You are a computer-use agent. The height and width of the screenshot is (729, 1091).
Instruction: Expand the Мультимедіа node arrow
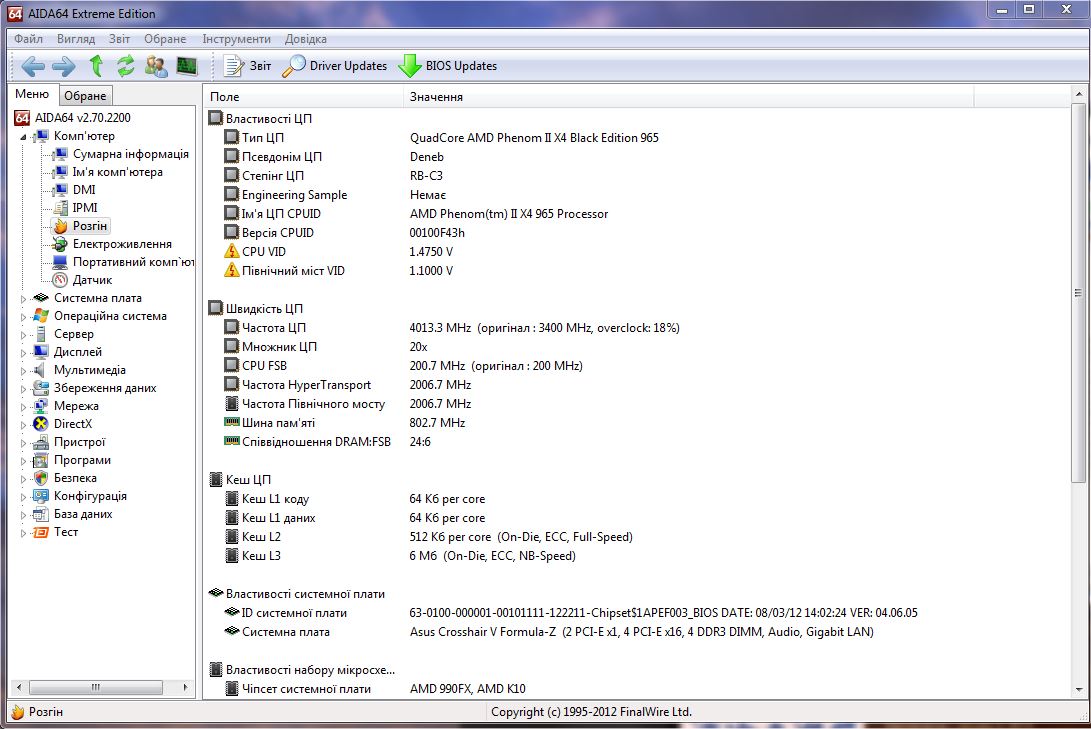pyautogui.click(x=24, y=371)
